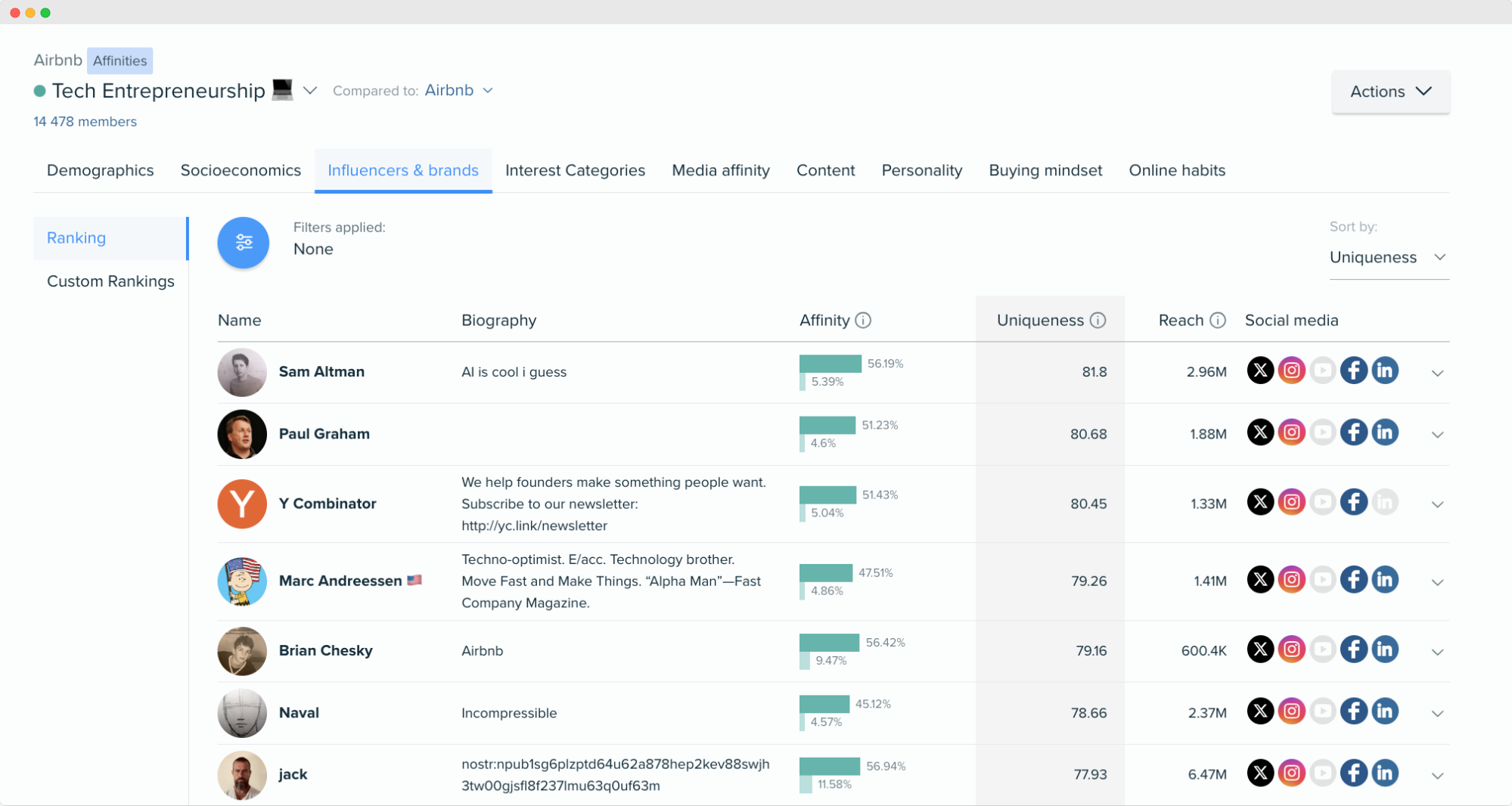Open Sam Altman's LinkedIn icon
The width and height of the screenshot is (1512, 806).
coord(1385,370)
